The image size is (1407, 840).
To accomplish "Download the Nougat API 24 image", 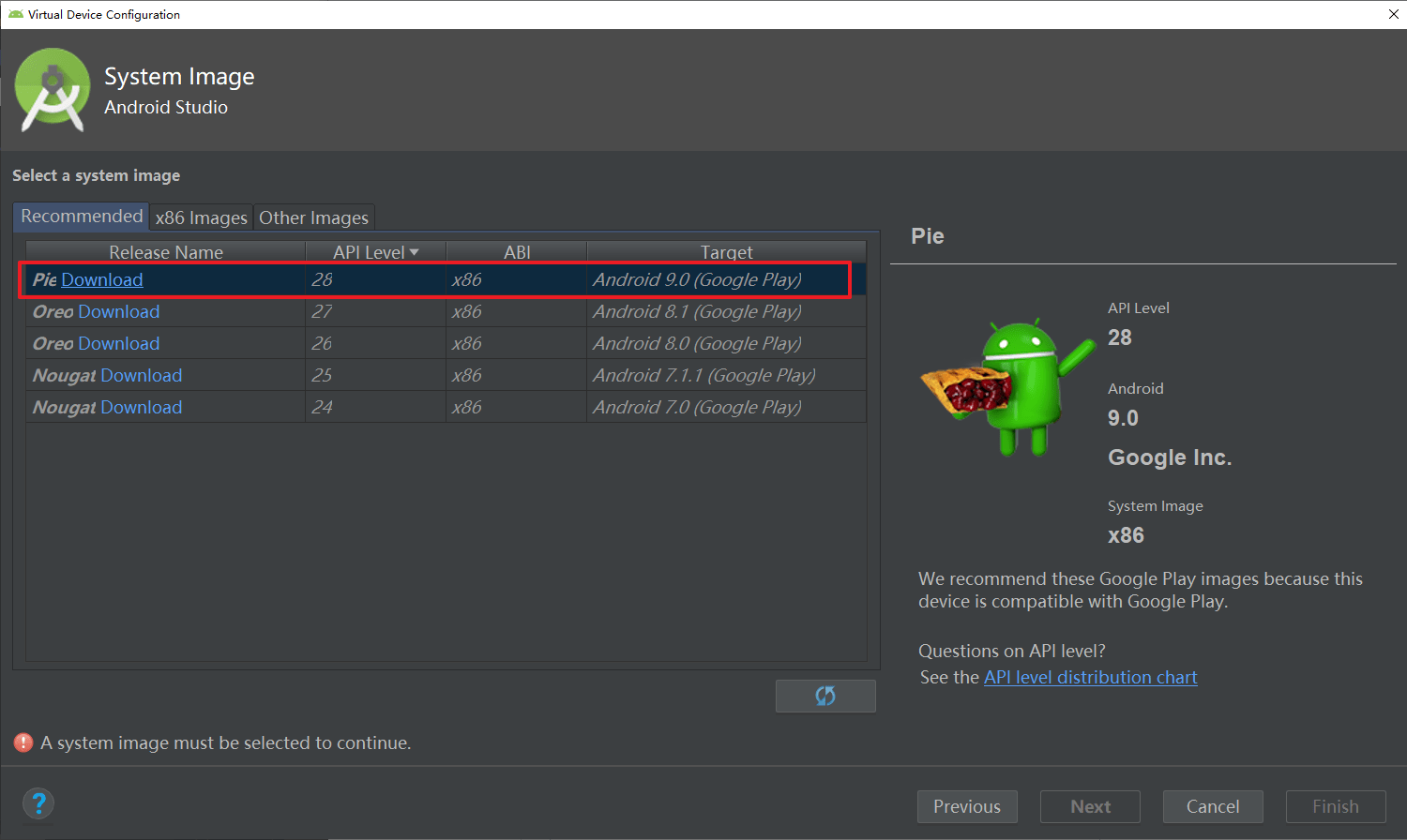I will pyautogui.click(x=142, y=407).
